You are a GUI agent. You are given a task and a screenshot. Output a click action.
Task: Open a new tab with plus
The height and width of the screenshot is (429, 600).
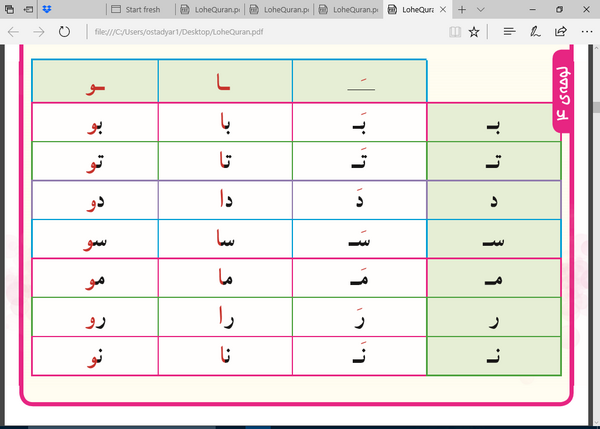click(x=462, y=10)
